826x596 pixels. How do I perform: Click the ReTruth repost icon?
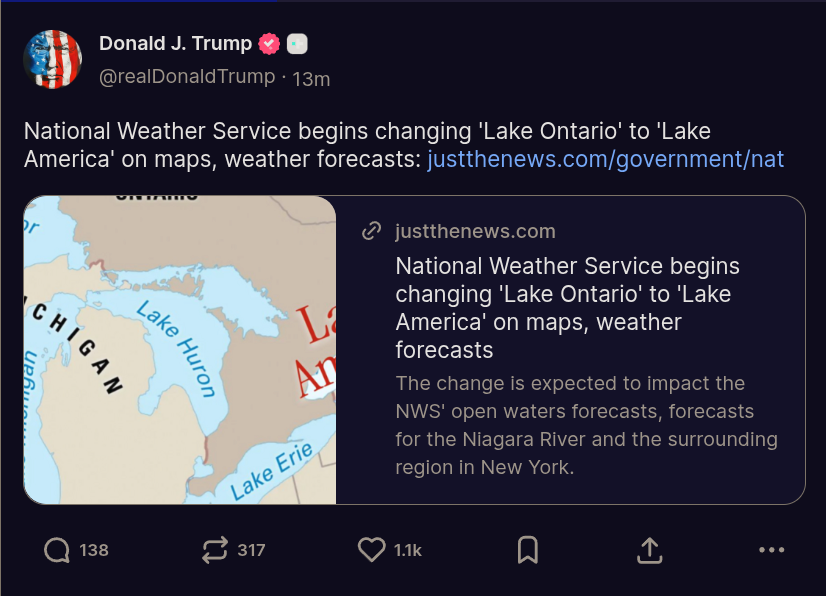(215, 550)
